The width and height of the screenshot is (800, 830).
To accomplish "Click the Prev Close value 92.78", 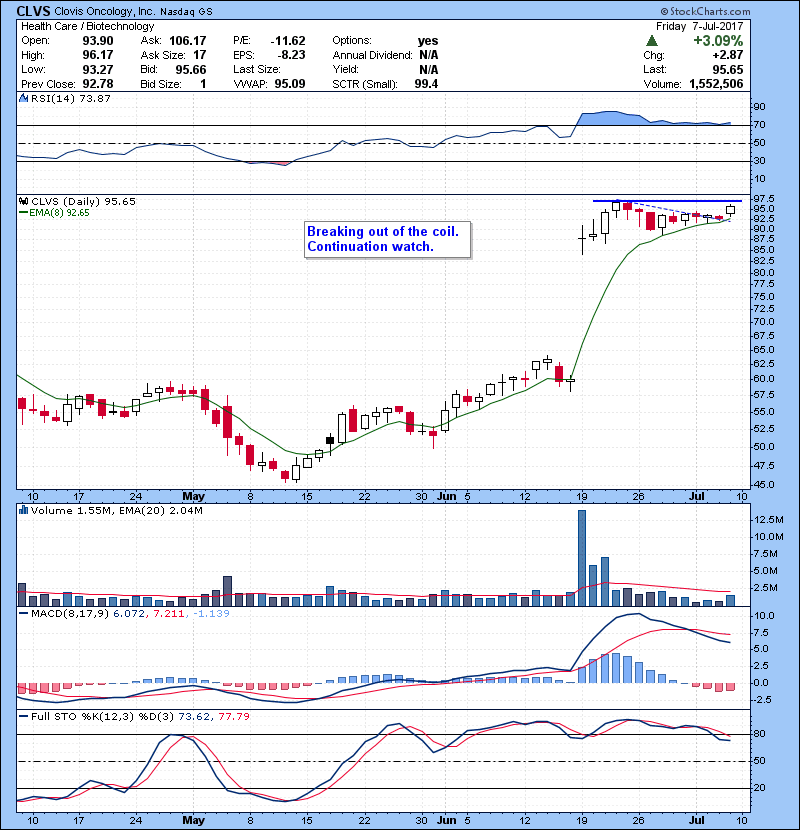I will pyautogui.click(x=98, y=84).
